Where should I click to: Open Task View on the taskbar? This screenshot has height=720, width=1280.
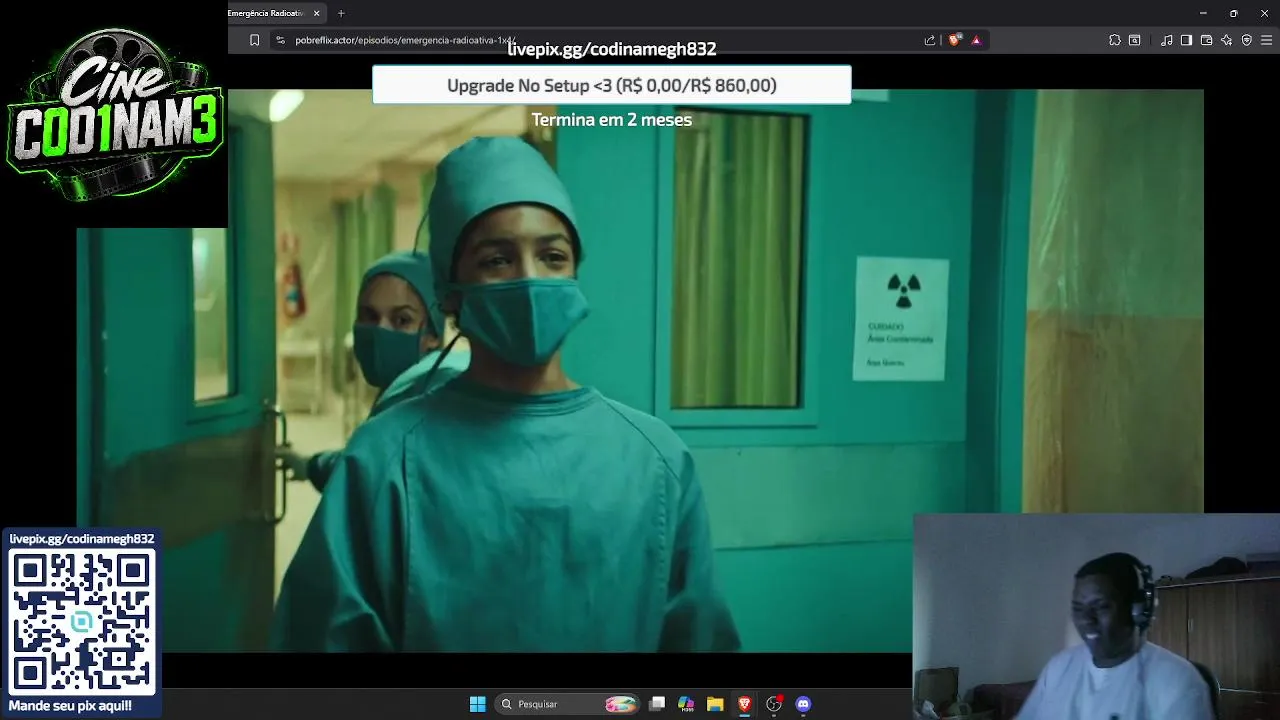click(657, 704)
